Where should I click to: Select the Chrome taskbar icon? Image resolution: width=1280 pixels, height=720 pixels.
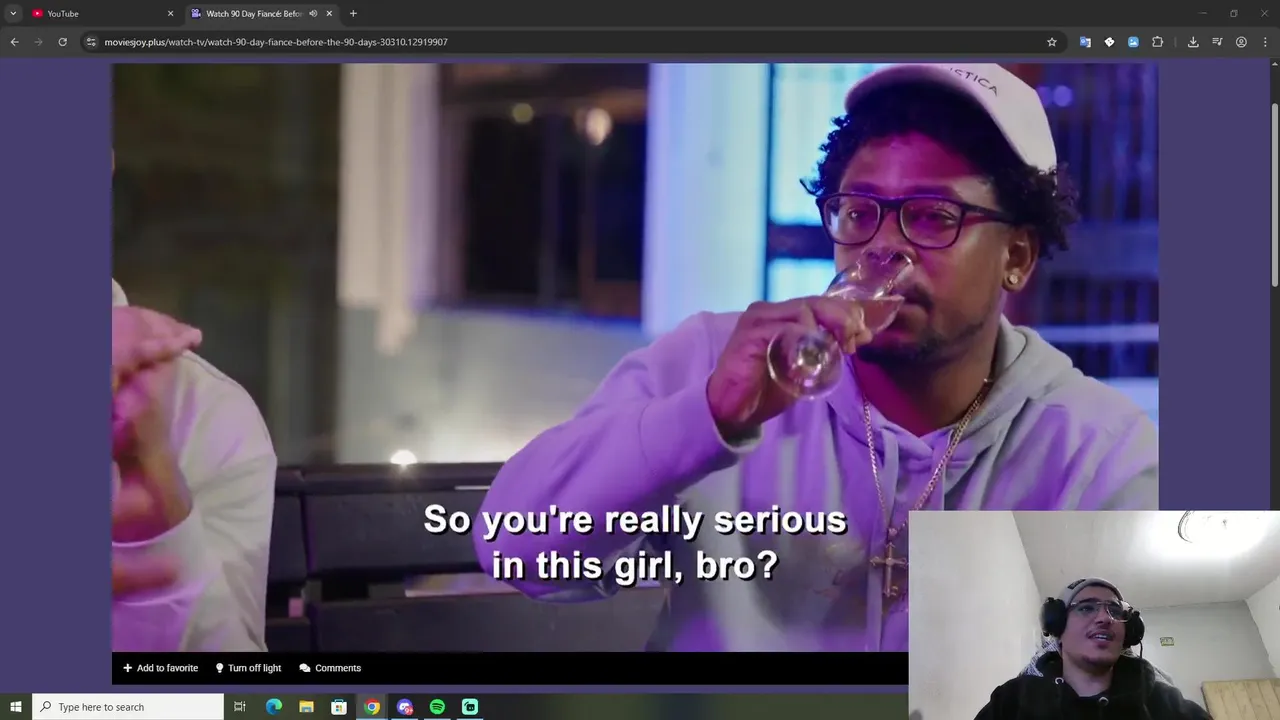click(x=372, y=707)
